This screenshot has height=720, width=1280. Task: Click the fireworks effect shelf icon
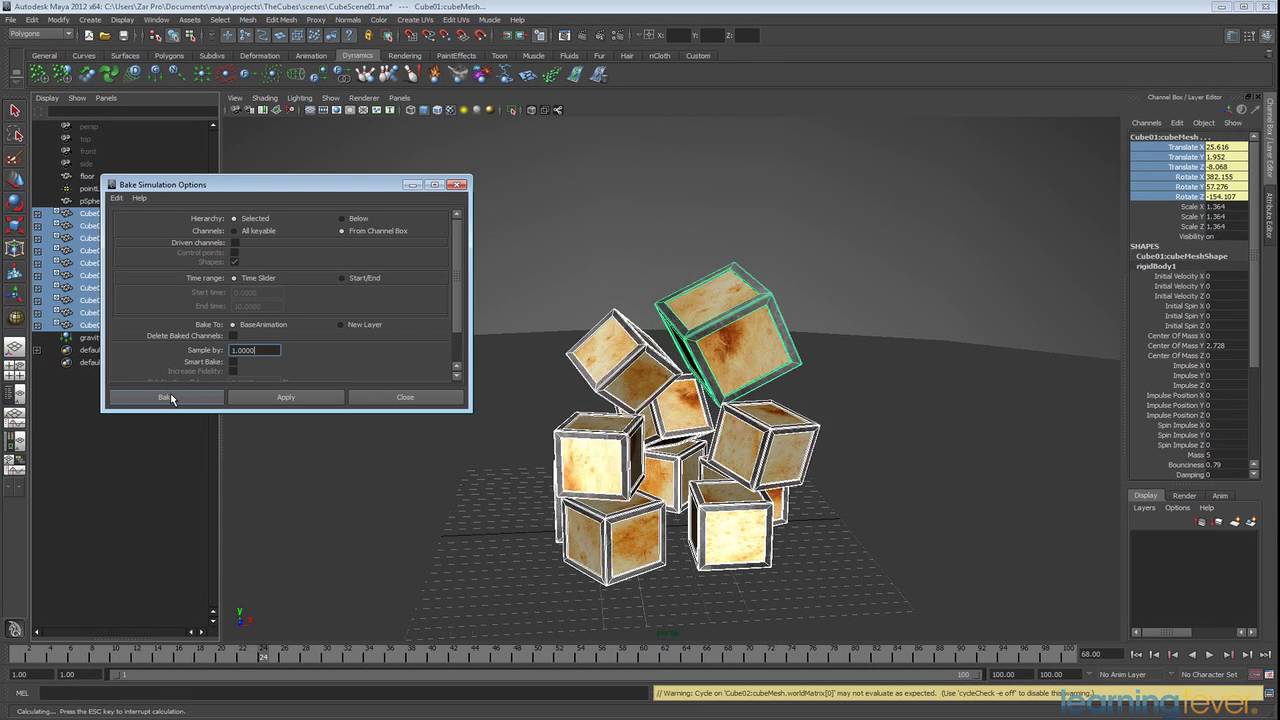pyautogui.click(x=482, y=74)
